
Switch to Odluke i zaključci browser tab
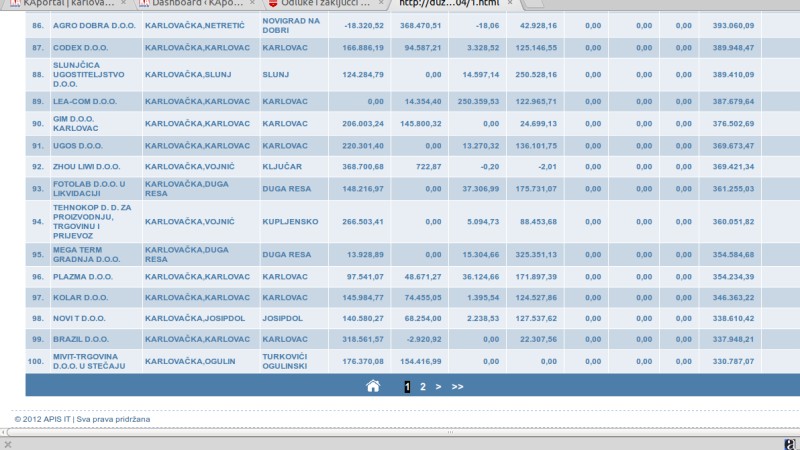coord(327,4)
